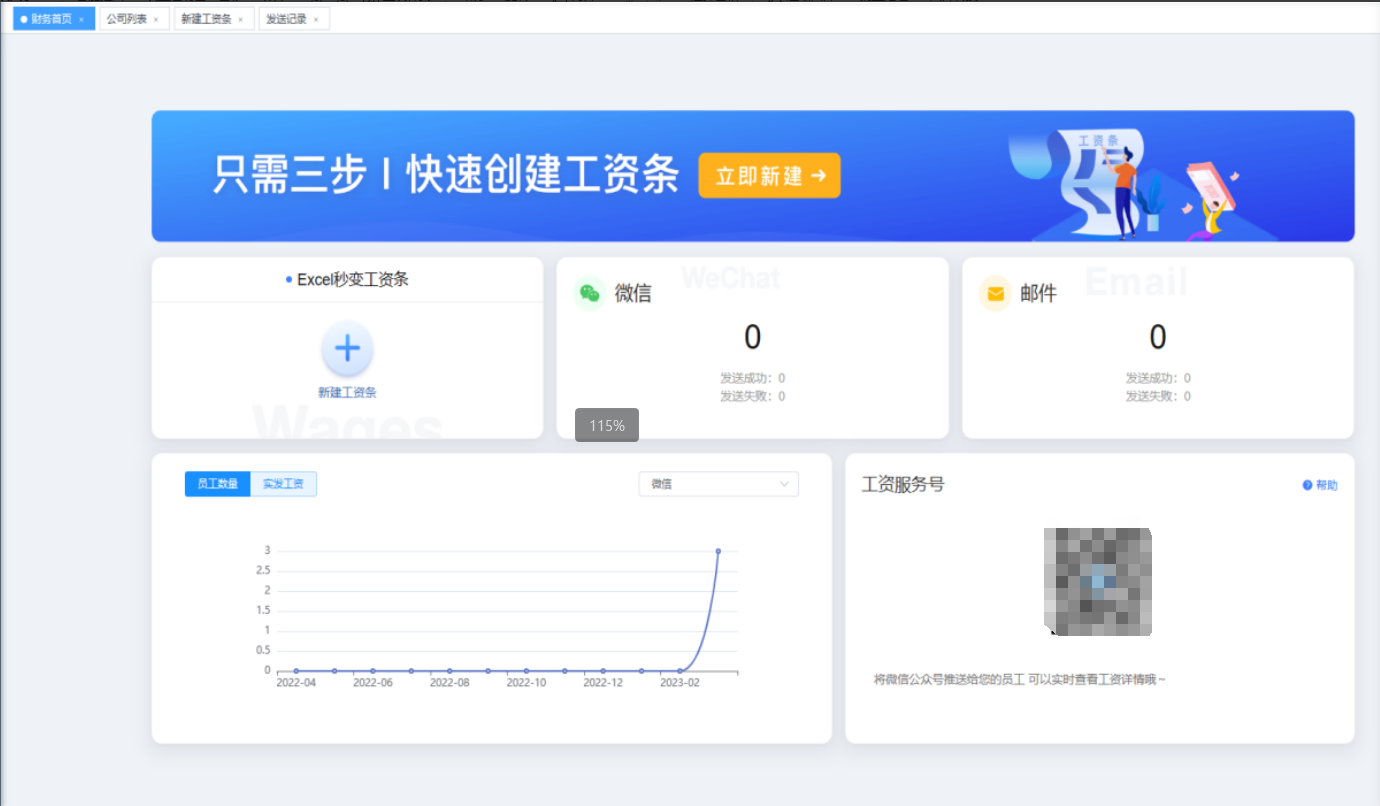Screen dimensions: 1380x806
Task: Select the 员工数量 chart toggle
Action: tap(217, 484)
